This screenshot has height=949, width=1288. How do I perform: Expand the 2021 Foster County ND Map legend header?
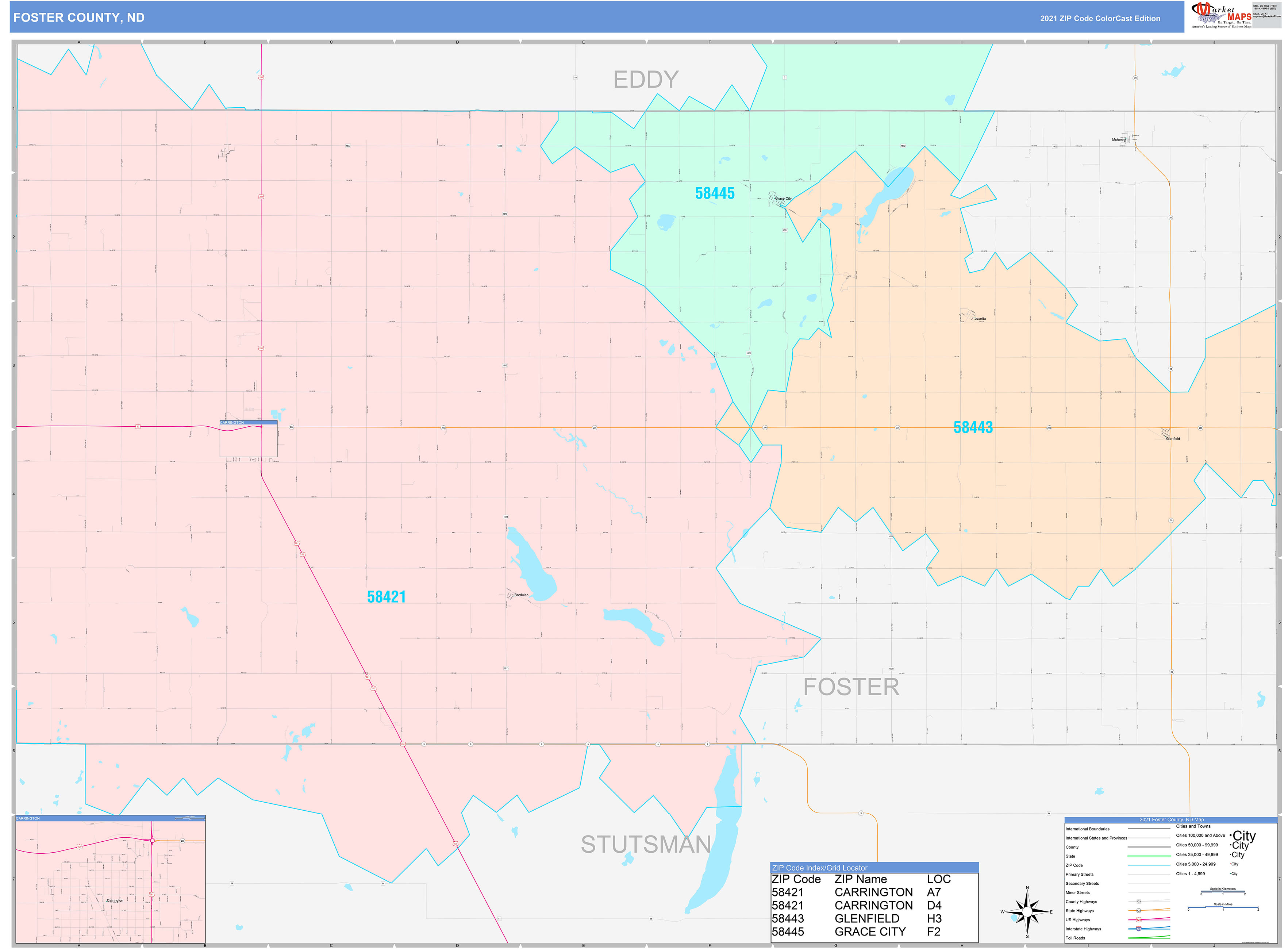(1172, 820)
